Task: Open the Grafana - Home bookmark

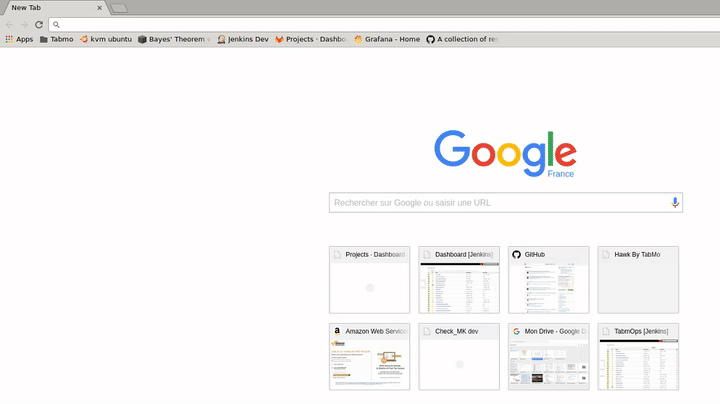Action: (x=387, y=39)
